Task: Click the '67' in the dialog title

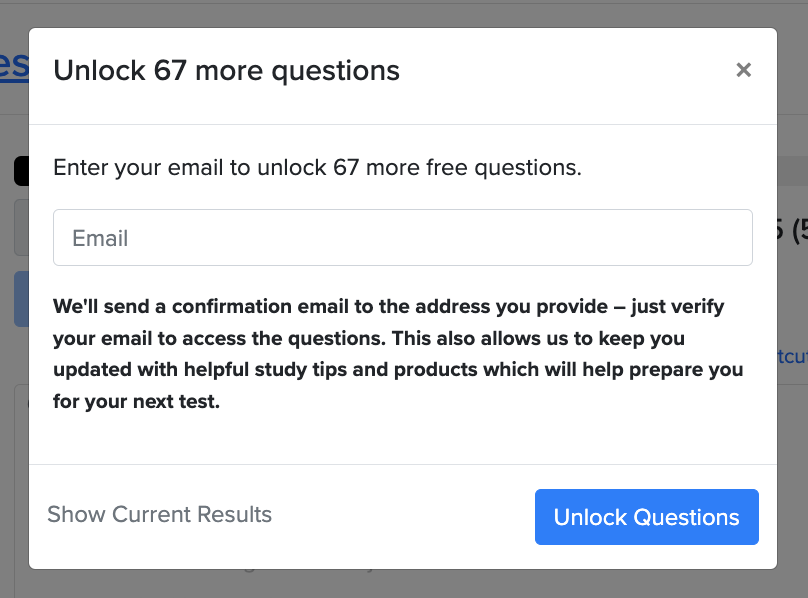Action: coord(170,71)
